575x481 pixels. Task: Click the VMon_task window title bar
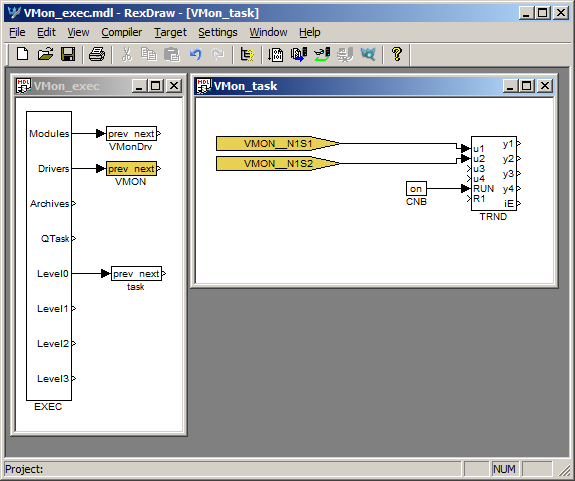pyautogui.click(x=352, y=86)
